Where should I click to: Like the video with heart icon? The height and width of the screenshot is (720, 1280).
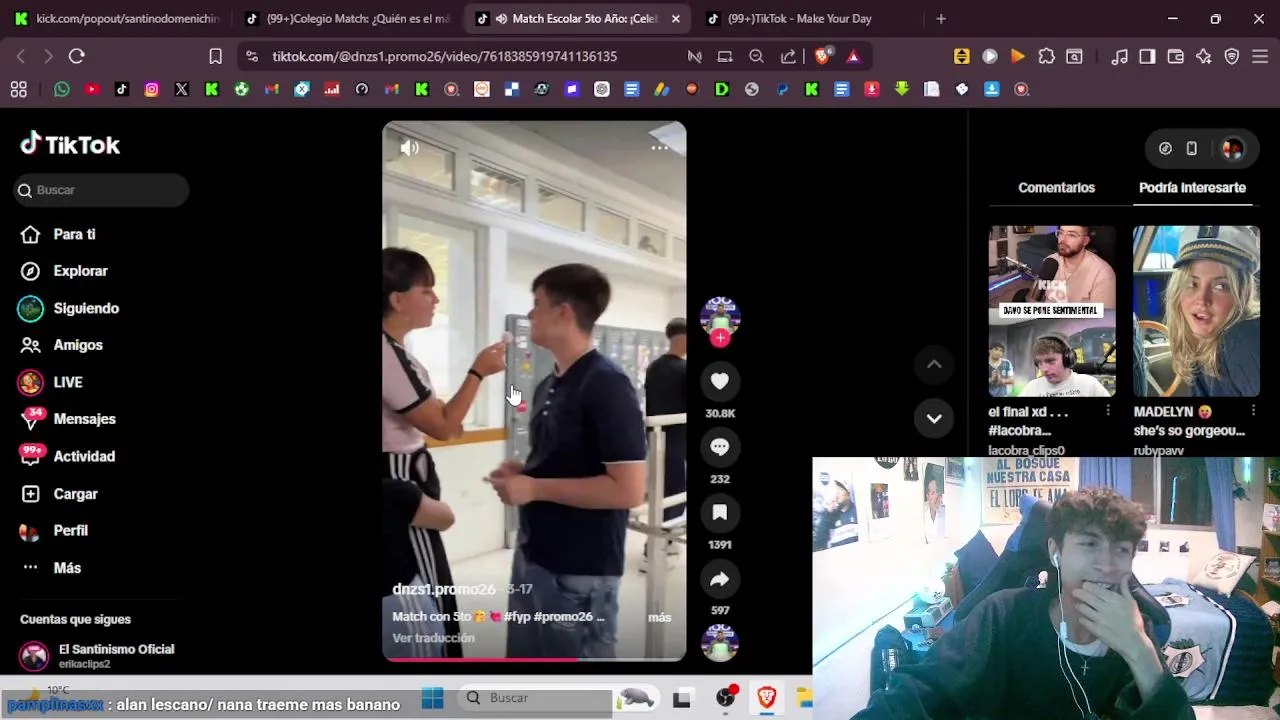(720, 381)
